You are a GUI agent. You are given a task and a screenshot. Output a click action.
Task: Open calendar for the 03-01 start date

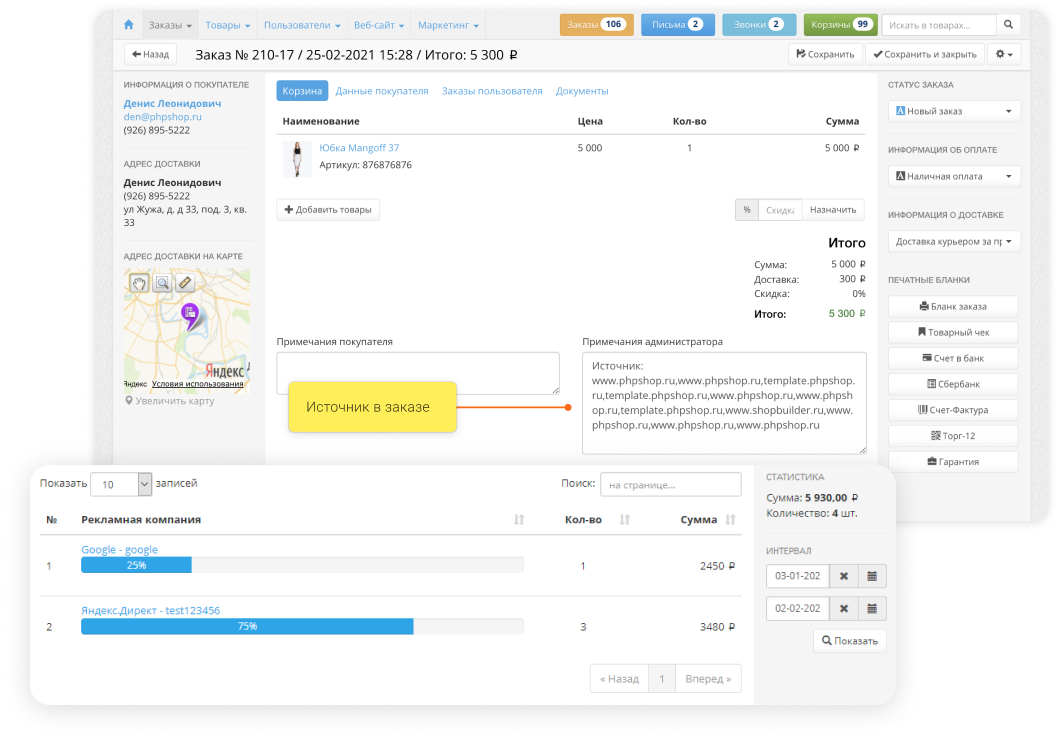(x=872, y=576)
